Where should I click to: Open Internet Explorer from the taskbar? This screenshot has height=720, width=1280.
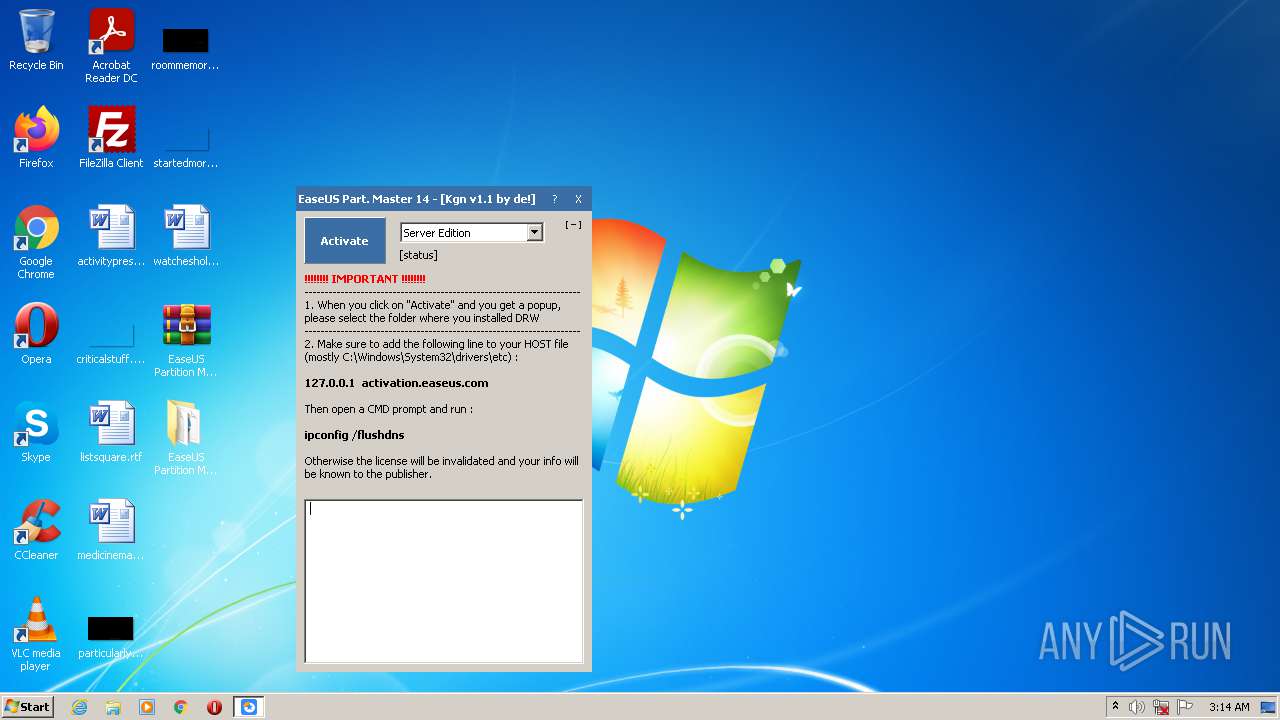(x=79, y=707)
